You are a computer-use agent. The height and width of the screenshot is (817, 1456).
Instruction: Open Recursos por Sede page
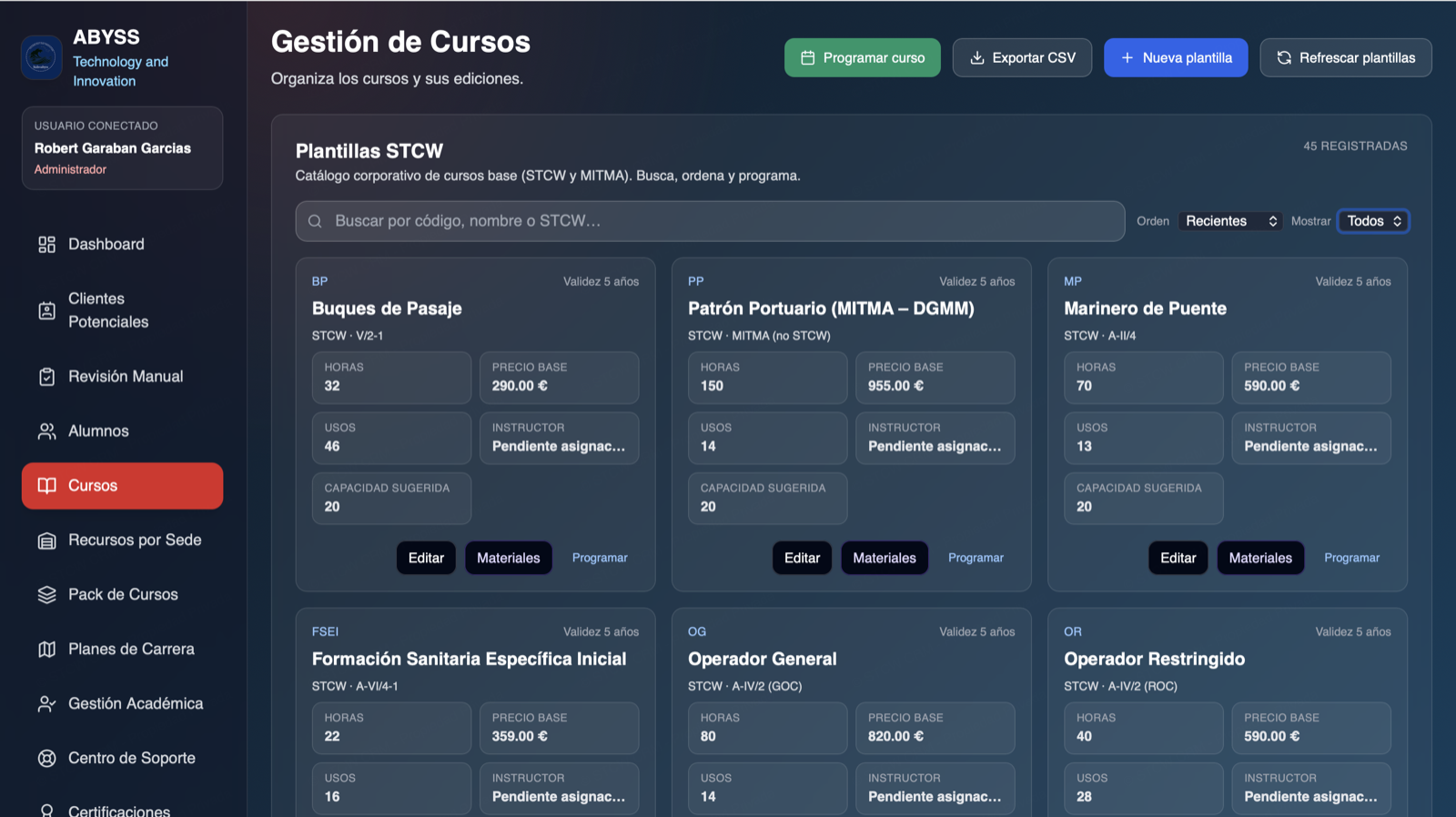coord(122,540)
